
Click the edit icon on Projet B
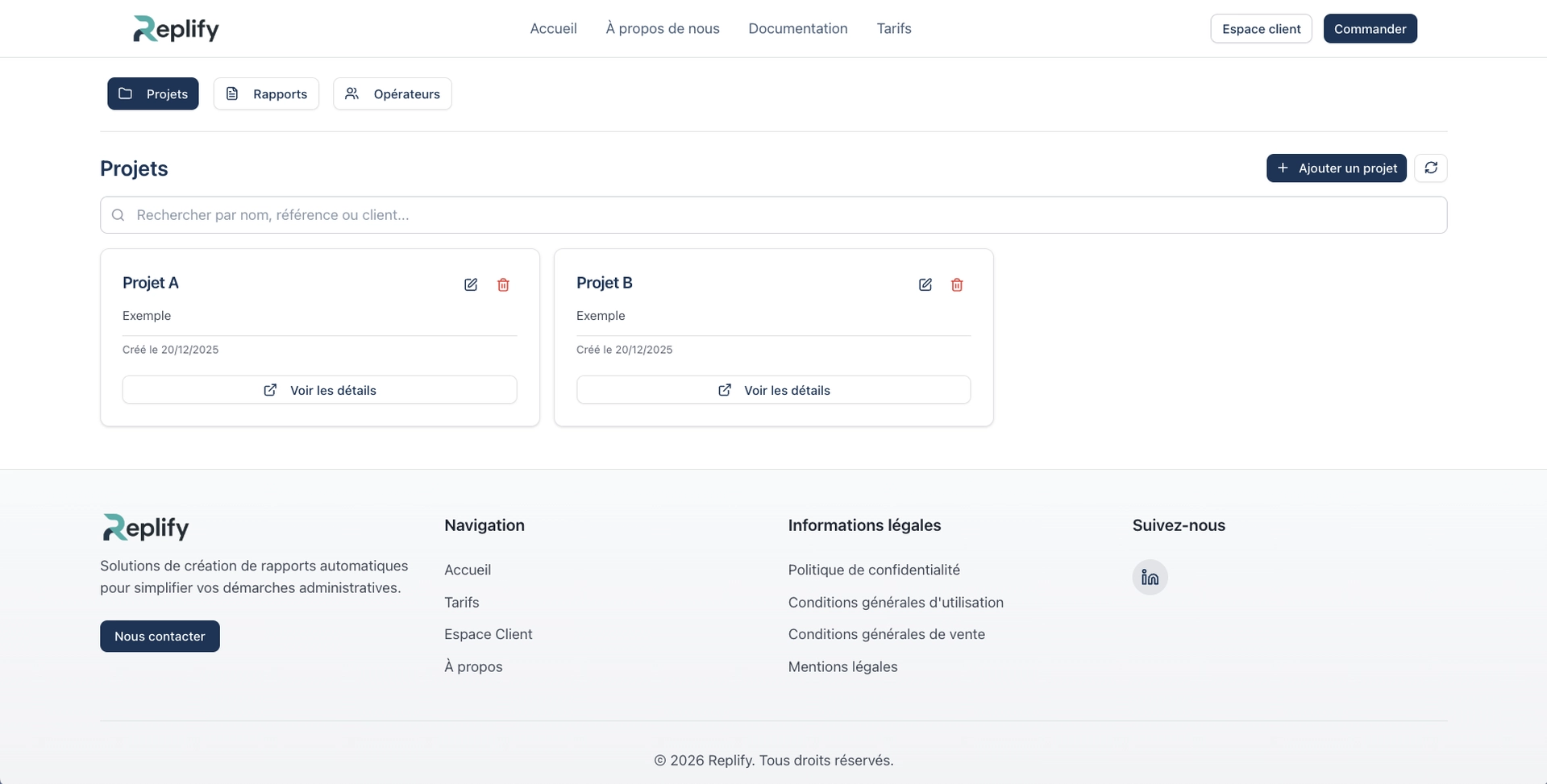925,284
